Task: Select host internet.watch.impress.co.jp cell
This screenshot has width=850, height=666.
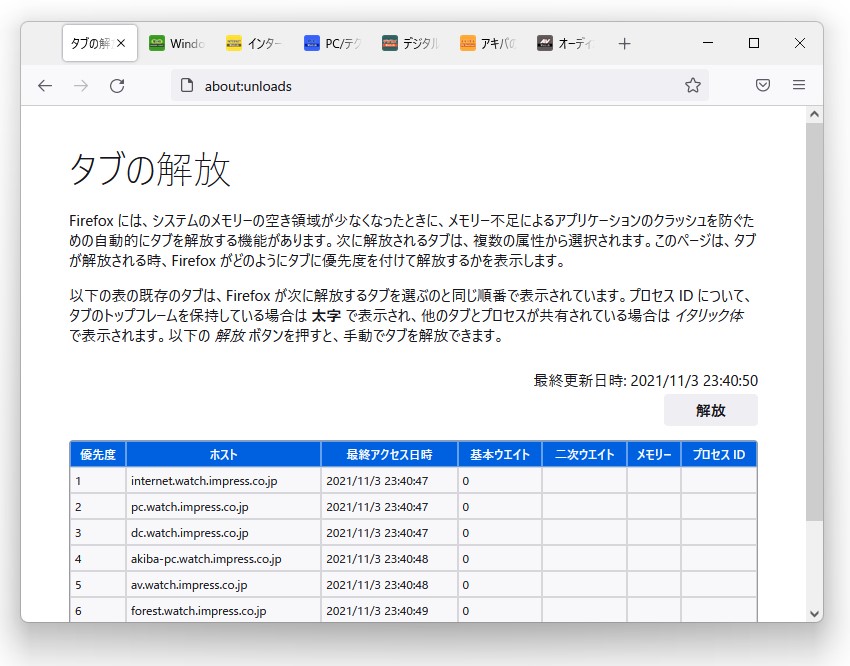Action: coord(223,481)
